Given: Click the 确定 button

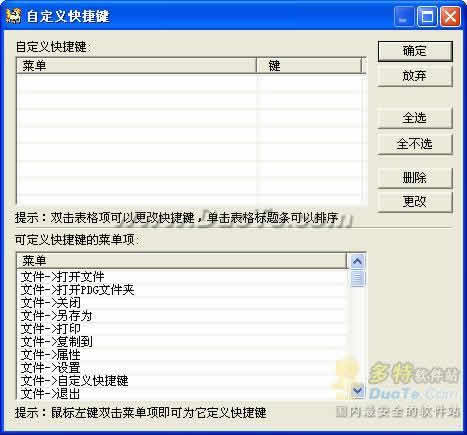Looking at the screenshot, I should pyautogui.click(x=415, y=51).
